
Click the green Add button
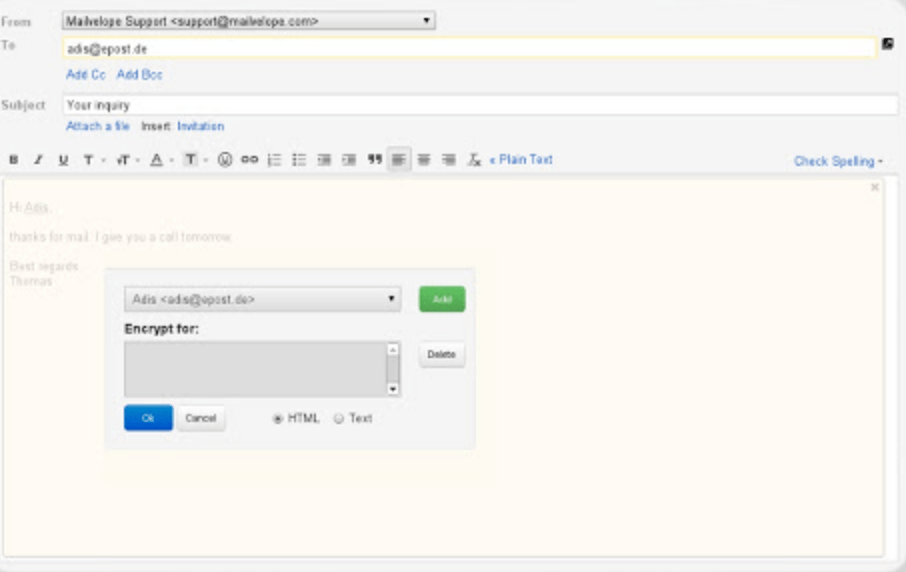442,299
